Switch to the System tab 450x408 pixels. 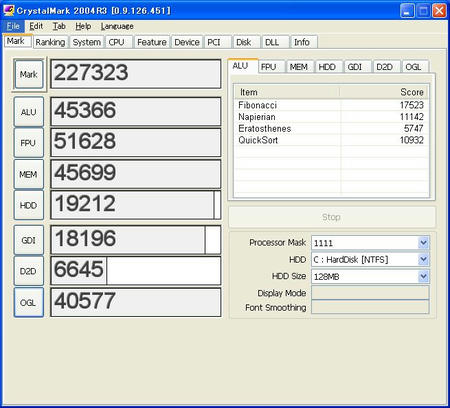pos(87,42)
